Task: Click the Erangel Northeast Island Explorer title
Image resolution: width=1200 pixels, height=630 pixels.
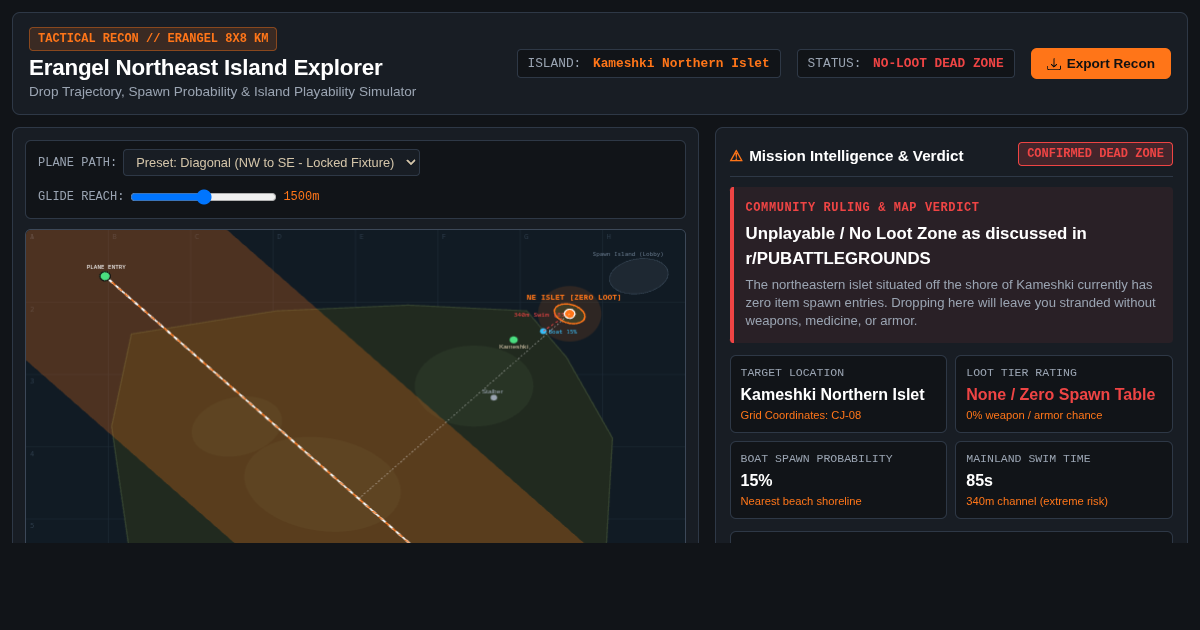Action: (x=206, y=68)
